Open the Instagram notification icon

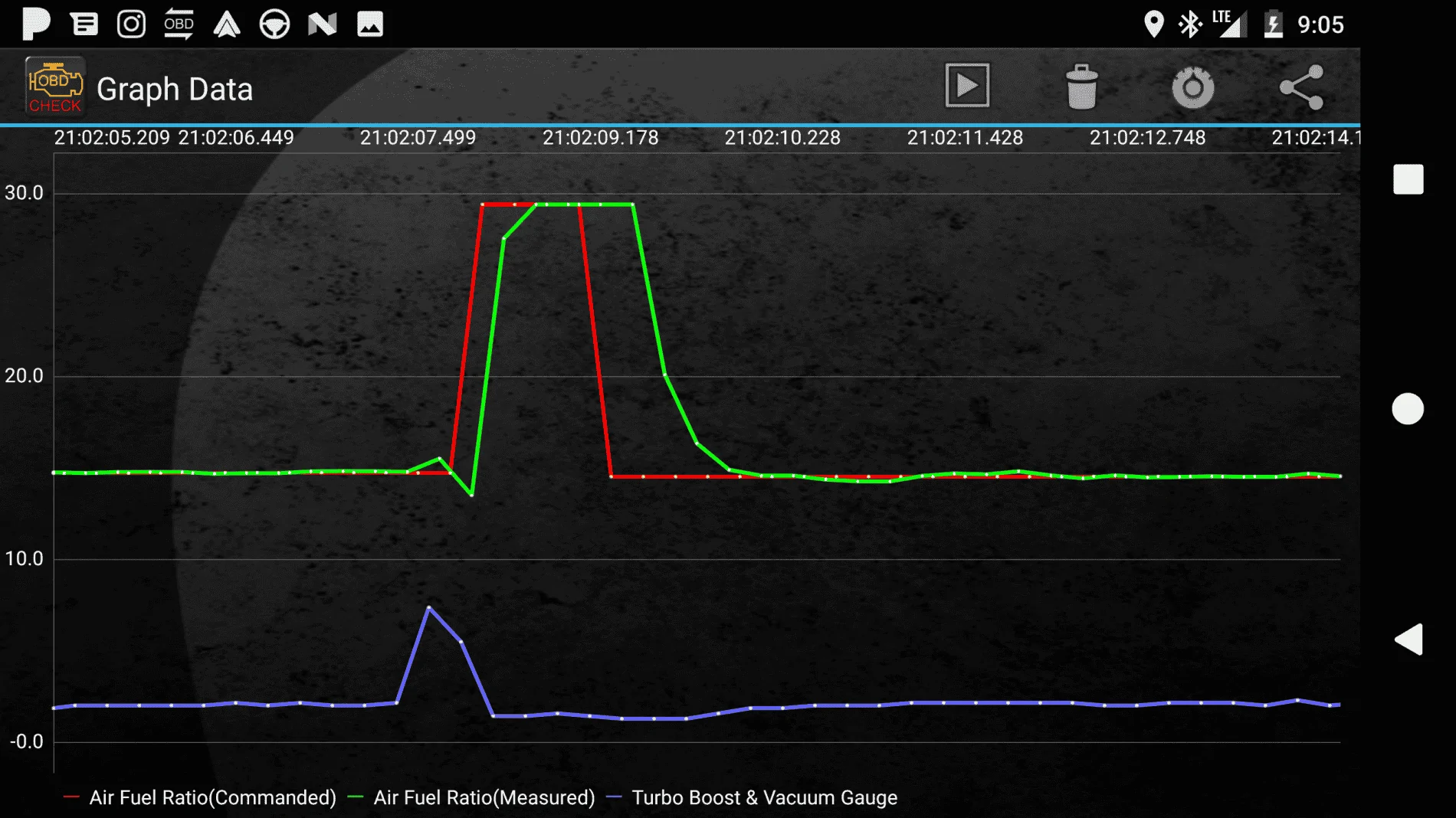(131, 24)
